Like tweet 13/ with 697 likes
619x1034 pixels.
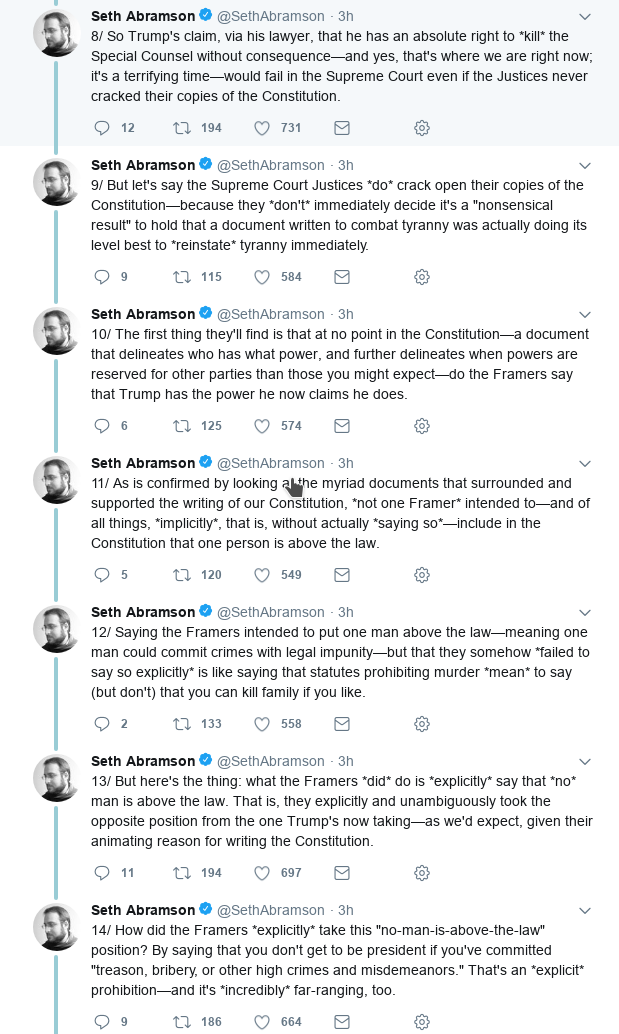click(x=262, y=873)
